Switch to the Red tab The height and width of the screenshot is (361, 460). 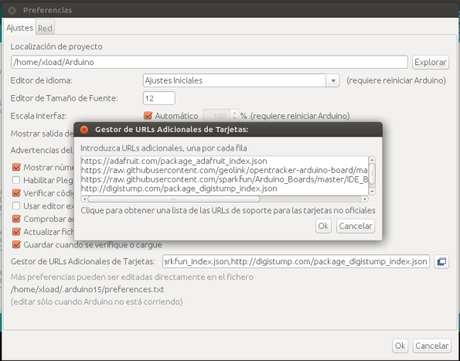(x=45, y=28)
